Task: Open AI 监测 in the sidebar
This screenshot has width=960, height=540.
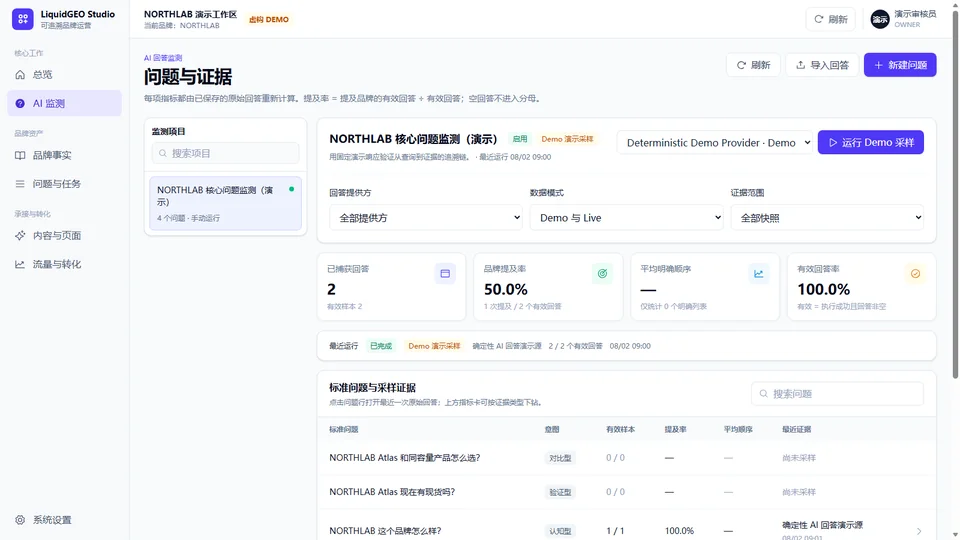Action: (64, 103)
